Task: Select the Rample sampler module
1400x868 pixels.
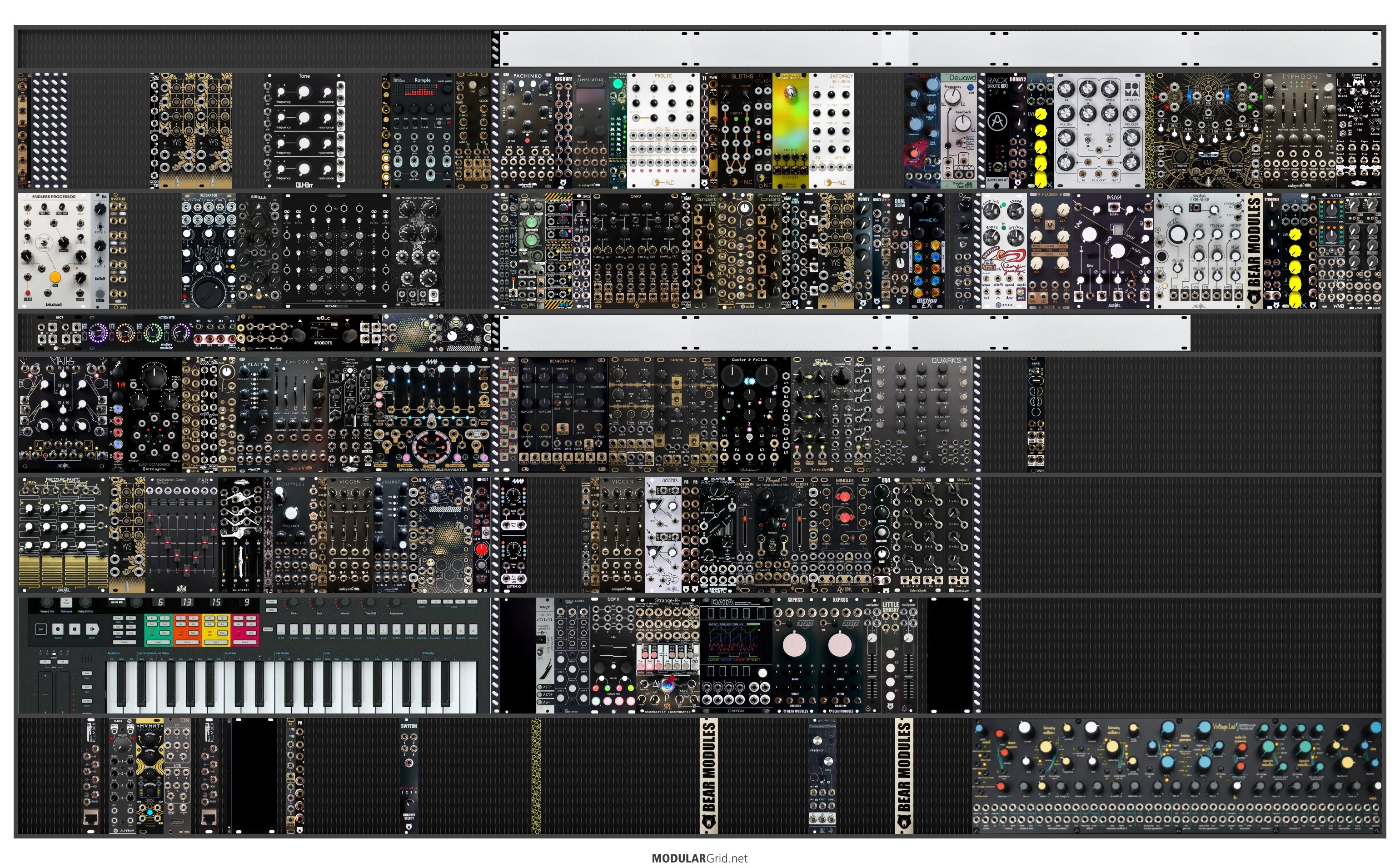Action: click(423, 130)
